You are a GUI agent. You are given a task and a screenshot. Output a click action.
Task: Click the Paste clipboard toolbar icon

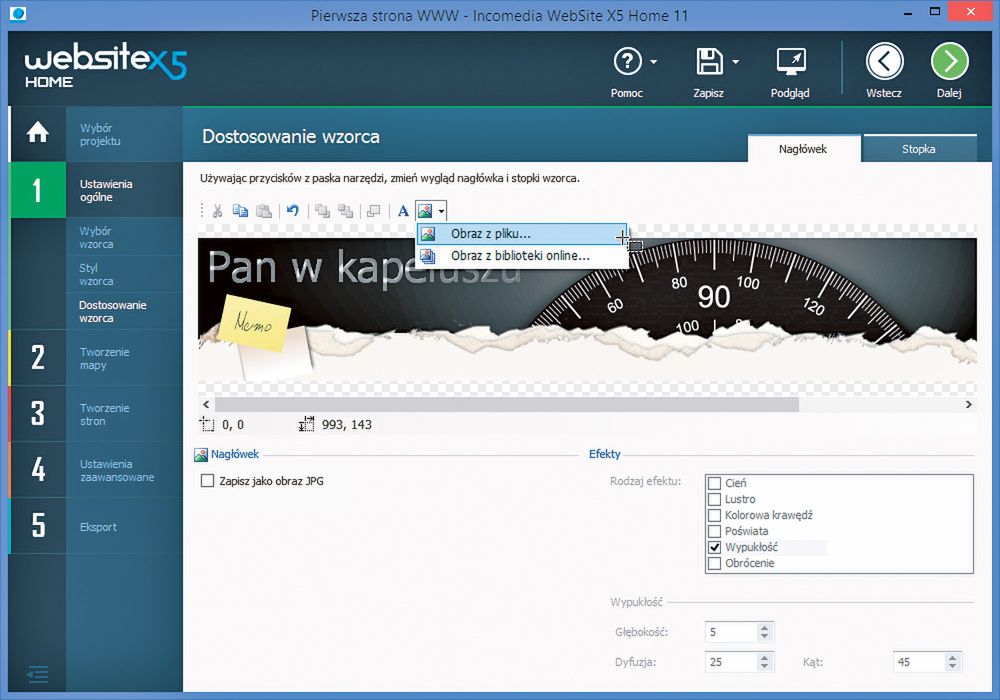pos(264,211)
